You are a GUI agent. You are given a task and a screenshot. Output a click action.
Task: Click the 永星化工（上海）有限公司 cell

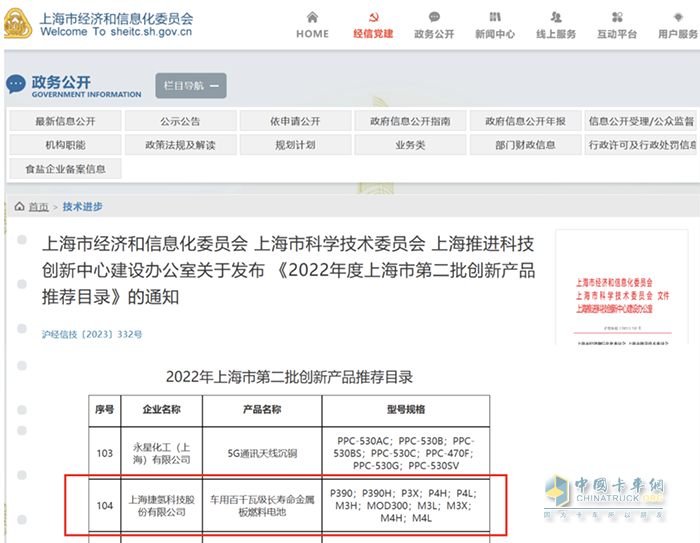click(x=162, y=453)
